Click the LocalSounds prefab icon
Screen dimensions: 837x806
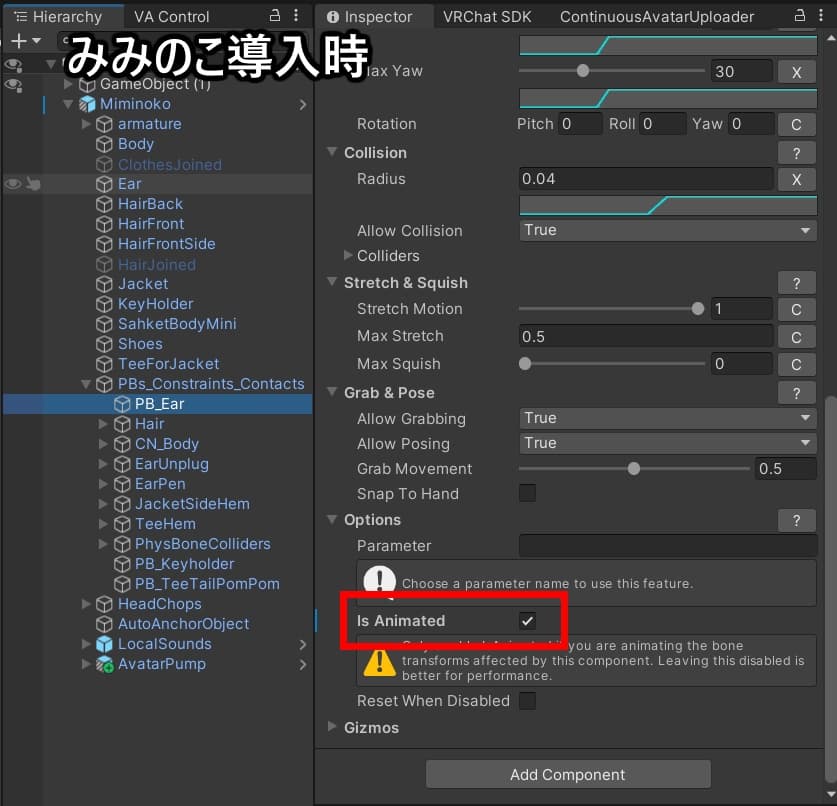(x=103, y=644)
